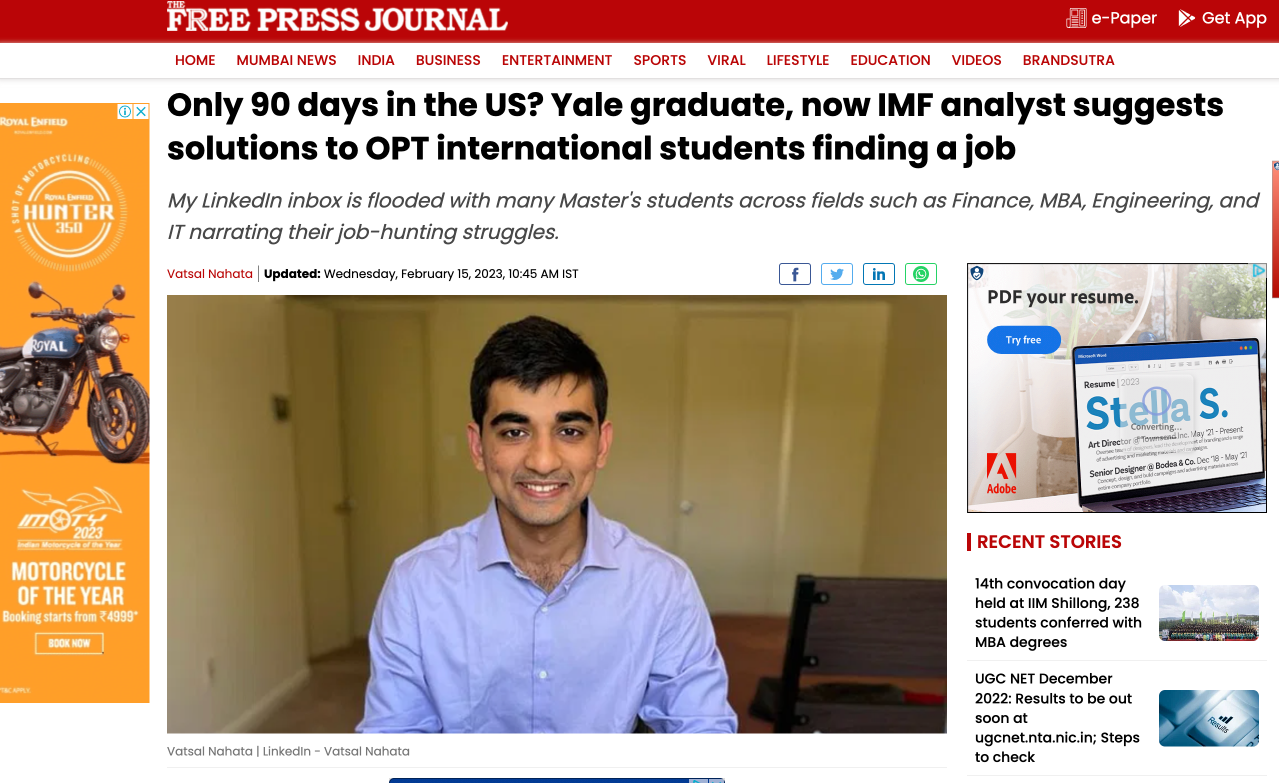Navigate to Education section
The width and height of the screenshot is (1279, 783).
890,60
